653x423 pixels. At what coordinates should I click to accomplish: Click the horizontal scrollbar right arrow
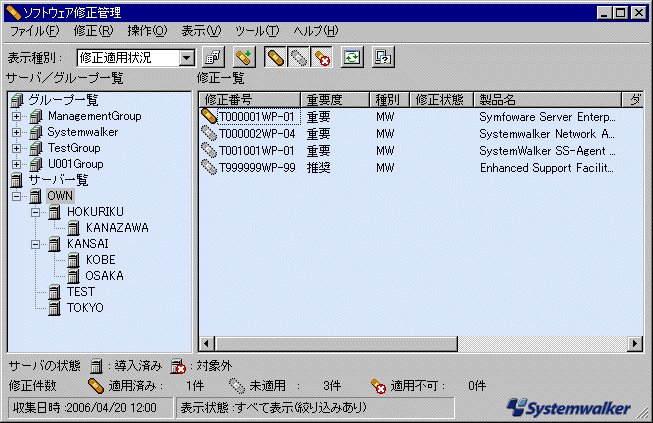pos(635,344)
